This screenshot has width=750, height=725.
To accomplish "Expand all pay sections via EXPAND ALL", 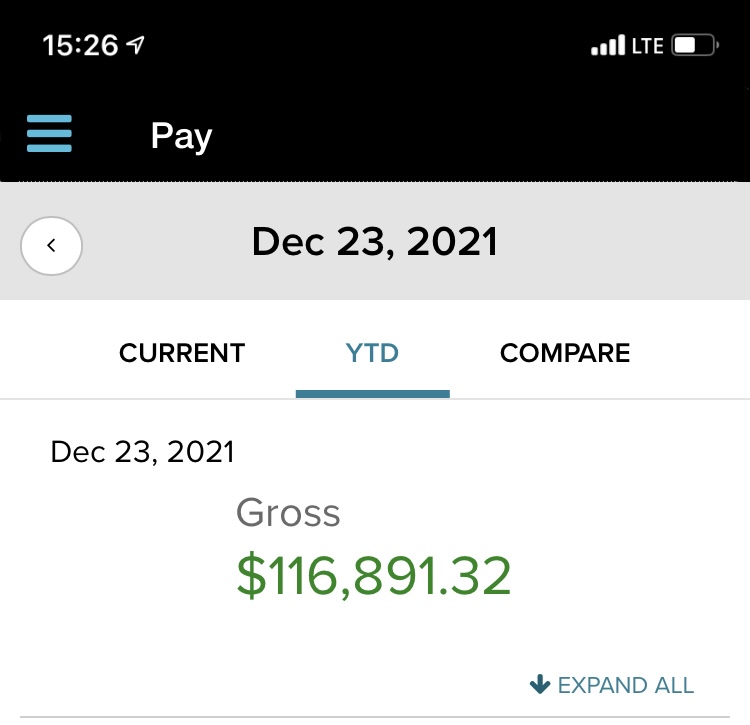I will click(x=625, y=685).
